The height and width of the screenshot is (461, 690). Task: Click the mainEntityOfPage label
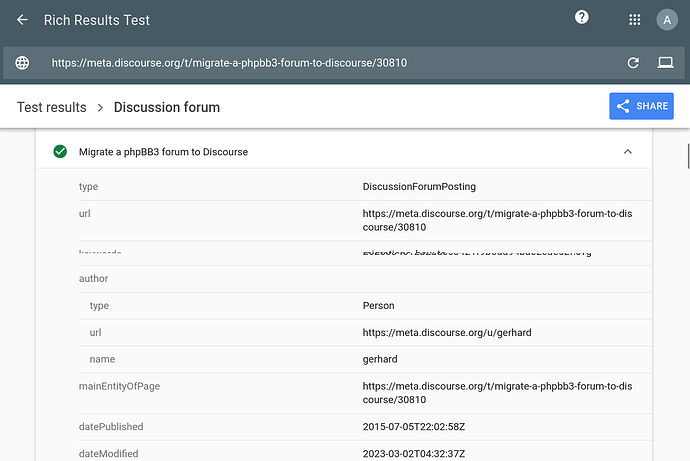[x=119, y=386]
